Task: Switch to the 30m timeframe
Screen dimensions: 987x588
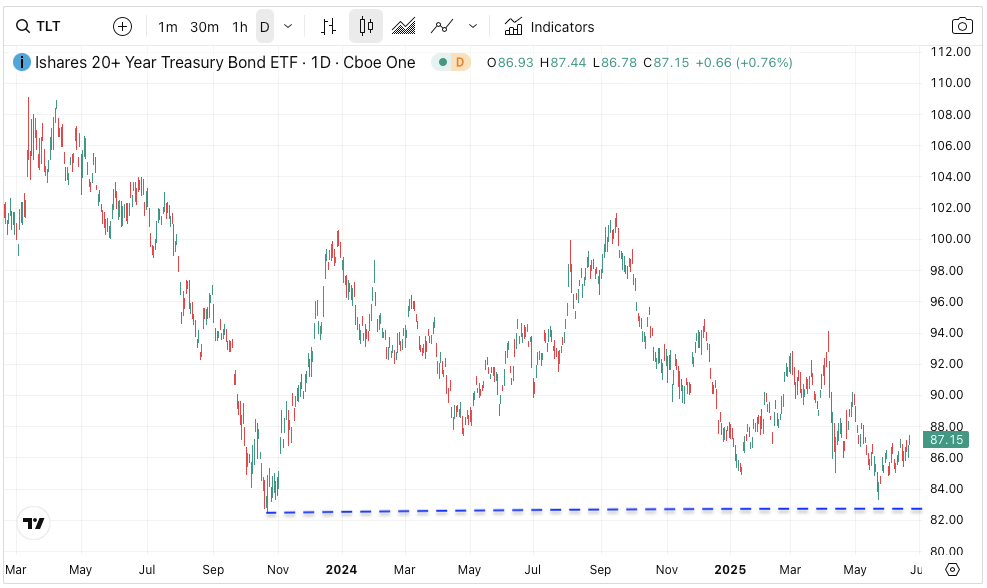Action: click(x=204, y=27)
